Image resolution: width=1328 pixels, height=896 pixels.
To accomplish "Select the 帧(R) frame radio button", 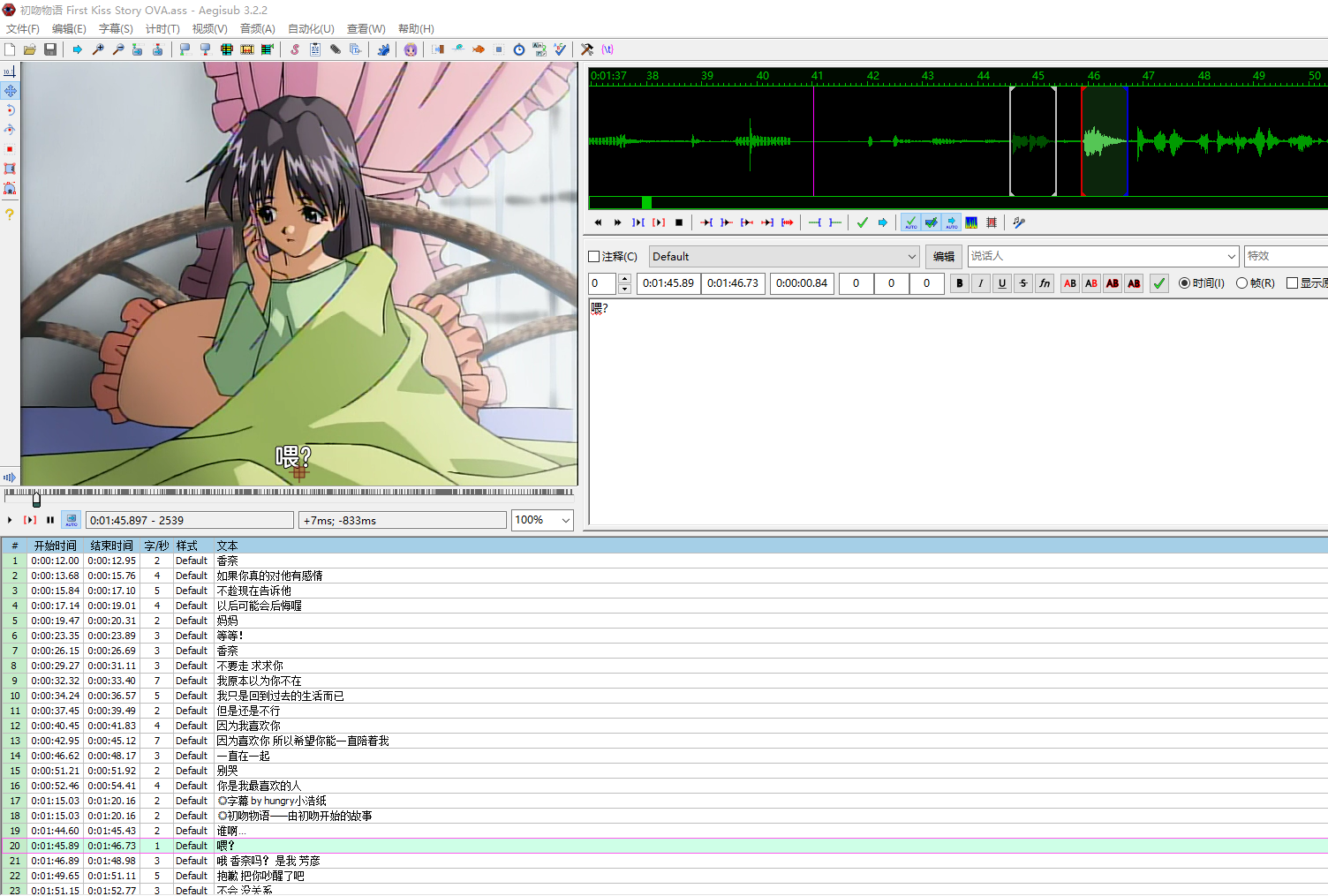I will click(x=1241, y=283).
